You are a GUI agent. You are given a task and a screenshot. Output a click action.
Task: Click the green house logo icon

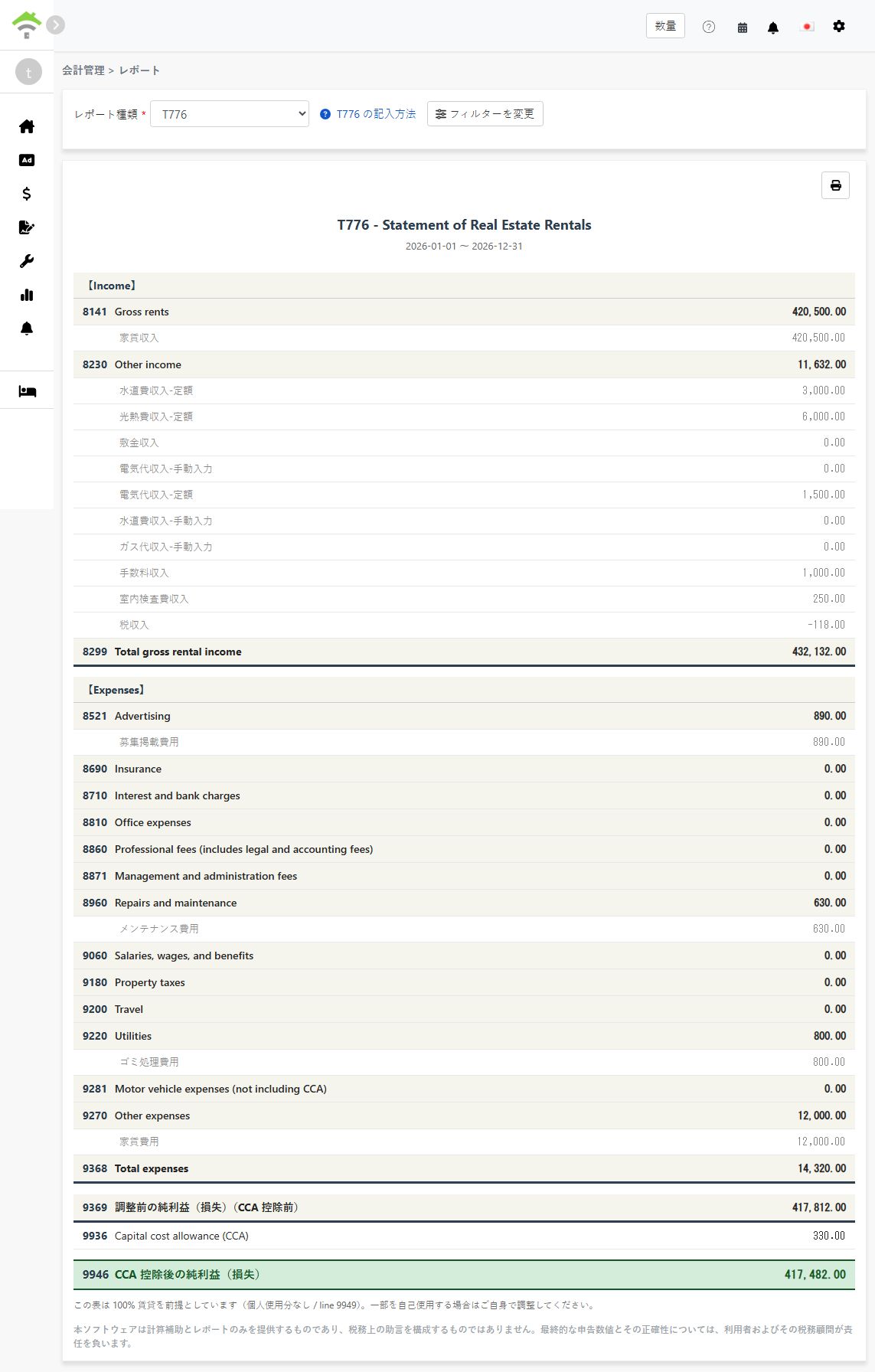(27, 24)
